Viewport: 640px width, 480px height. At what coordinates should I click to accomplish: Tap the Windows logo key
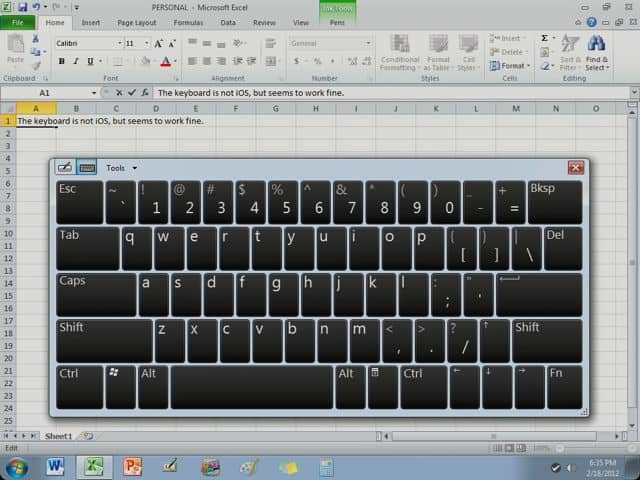[121, 387]
